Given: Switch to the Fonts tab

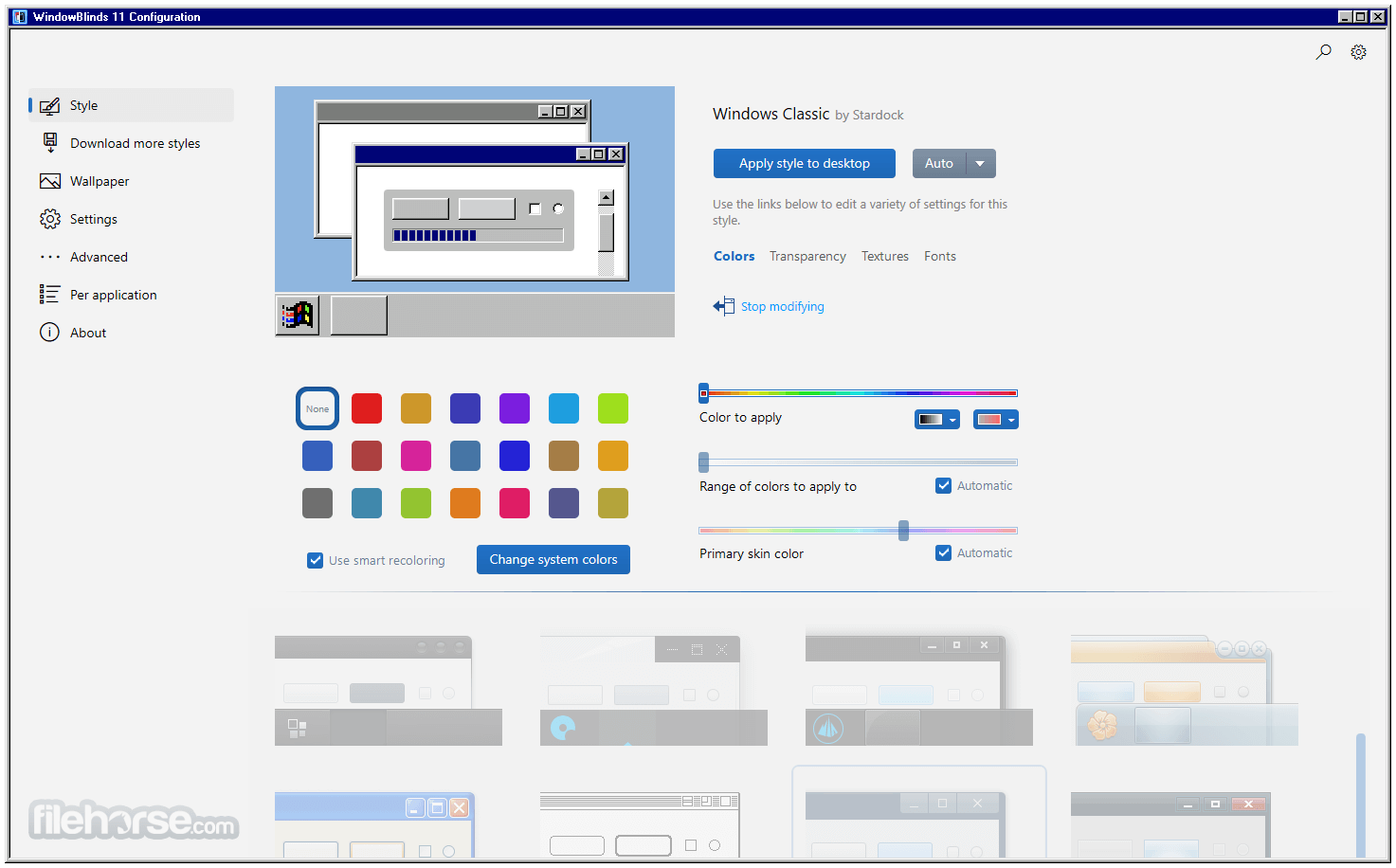Looking at the screenshot, I should point(940,256).
